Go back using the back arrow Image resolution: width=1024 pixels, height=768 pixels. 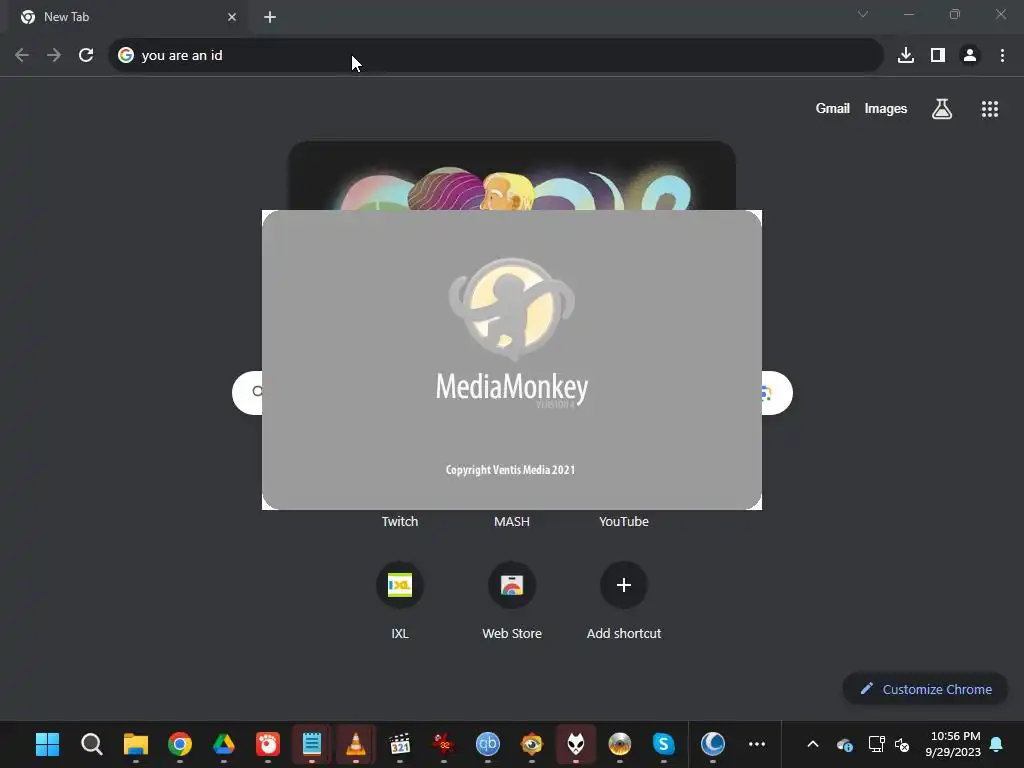pyautogui.click(x=22, y=56)
